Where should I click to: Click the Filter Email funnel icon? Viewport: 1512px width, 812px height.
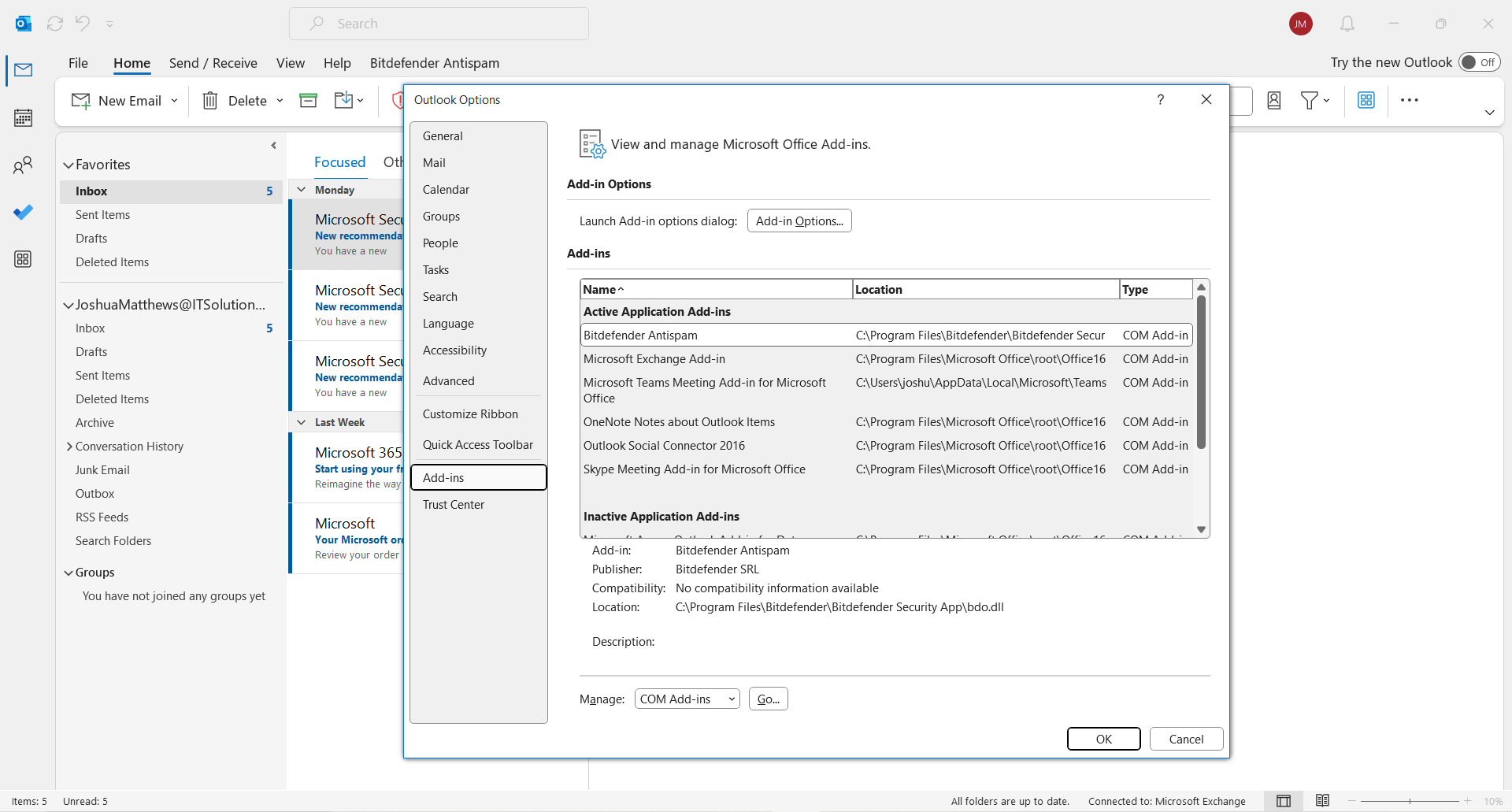pos(1309,100)
